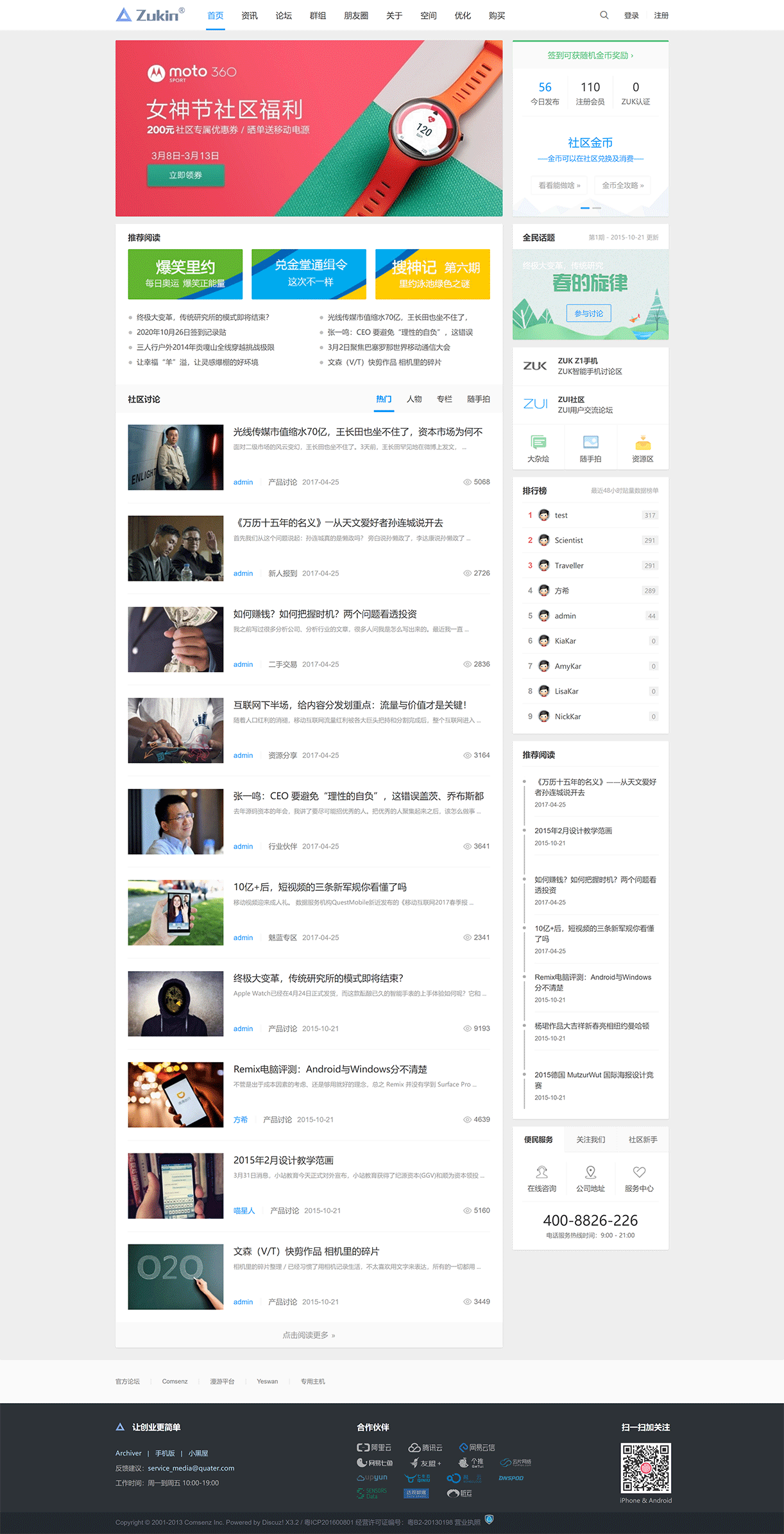
Task: Click the 手机版 footer link
Action: tap(165, 1453)
